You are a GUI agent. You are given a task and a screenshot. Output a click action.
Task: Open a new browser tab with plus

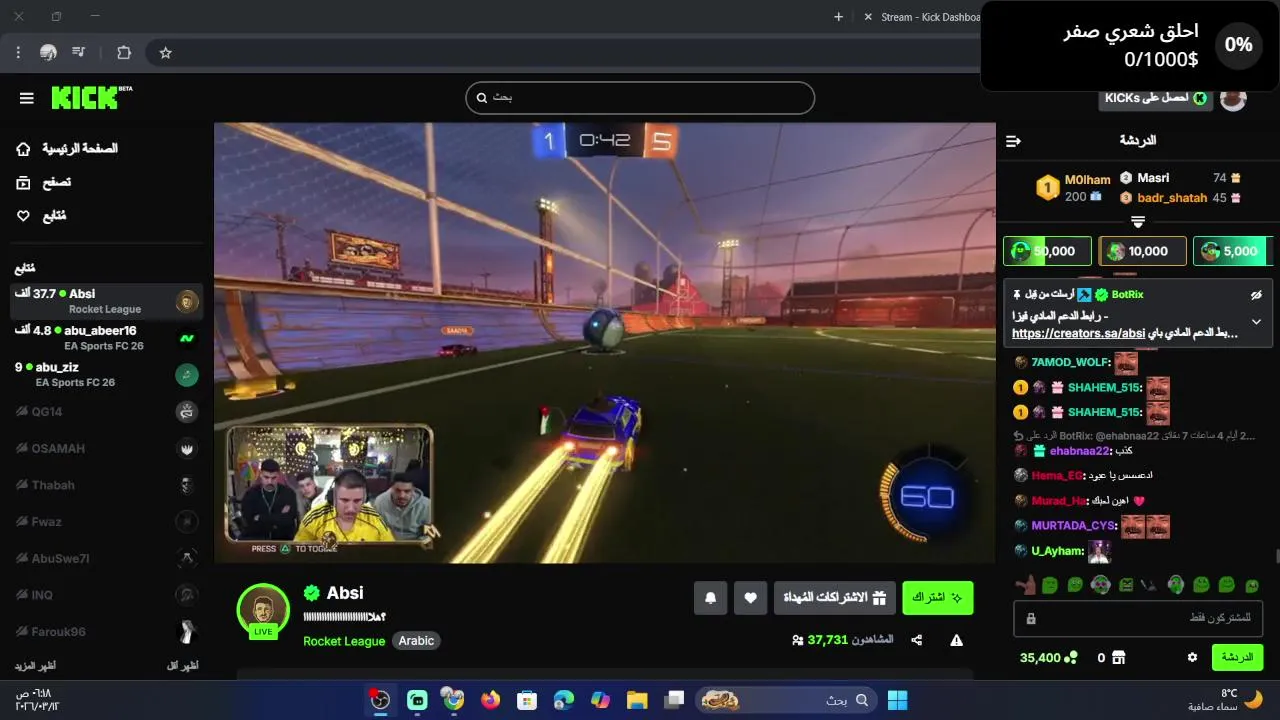tap(839, 17)
